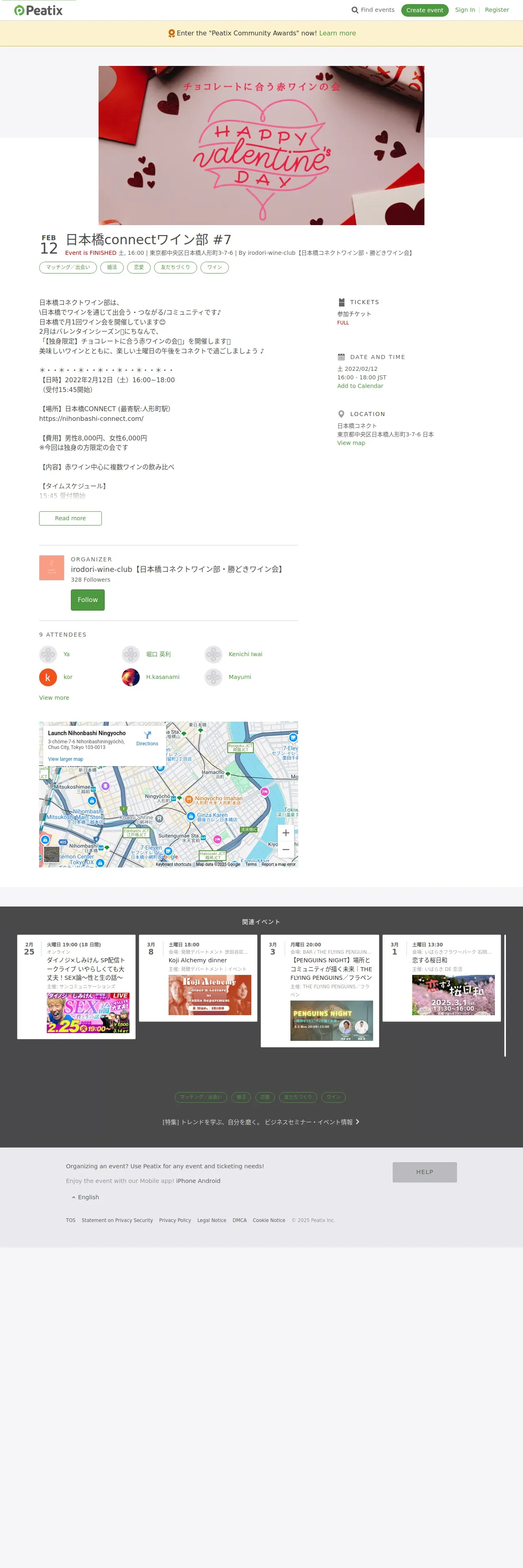523x1568 pixels.
Task: Show all attendees with View more
Action: (x=54, y=698)
